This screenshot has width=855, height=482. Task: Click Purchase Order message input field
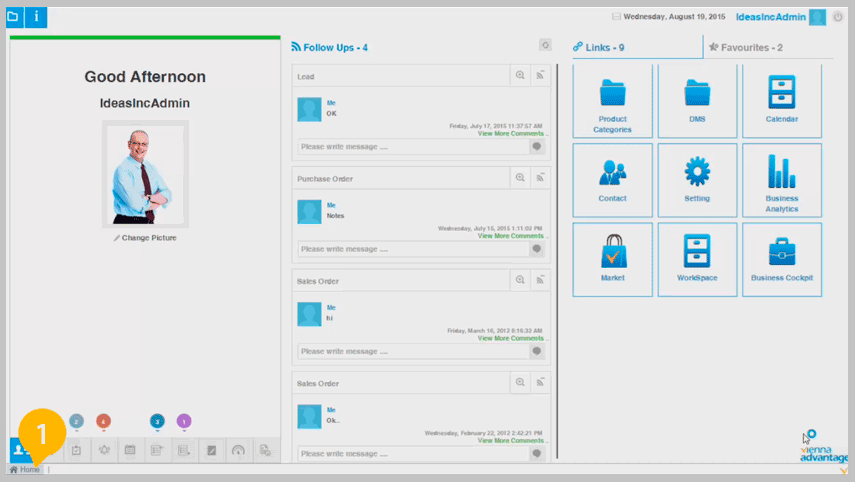click(414, 249)
